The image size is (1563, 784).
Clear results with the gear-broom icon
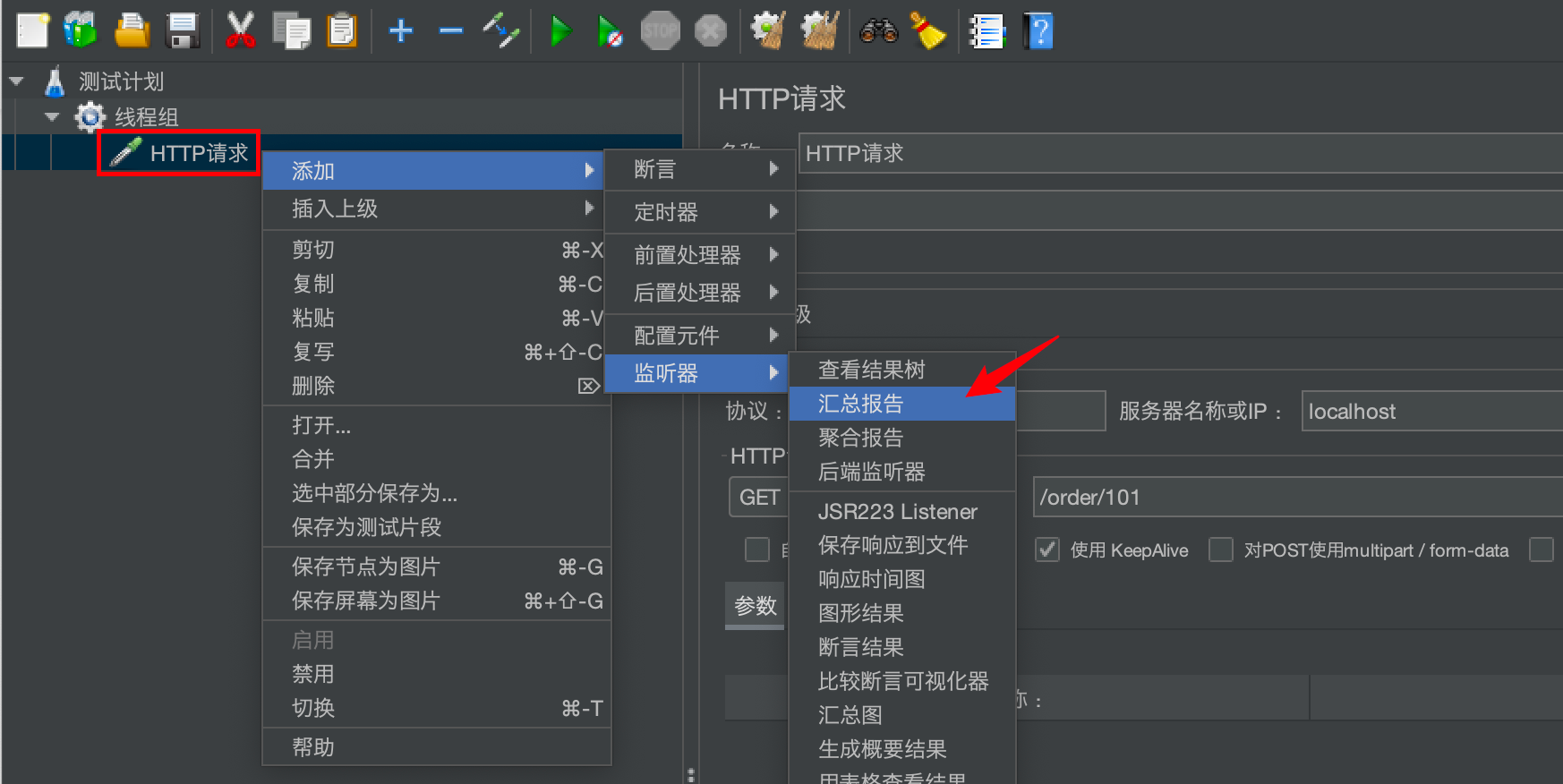coord(768,30)
